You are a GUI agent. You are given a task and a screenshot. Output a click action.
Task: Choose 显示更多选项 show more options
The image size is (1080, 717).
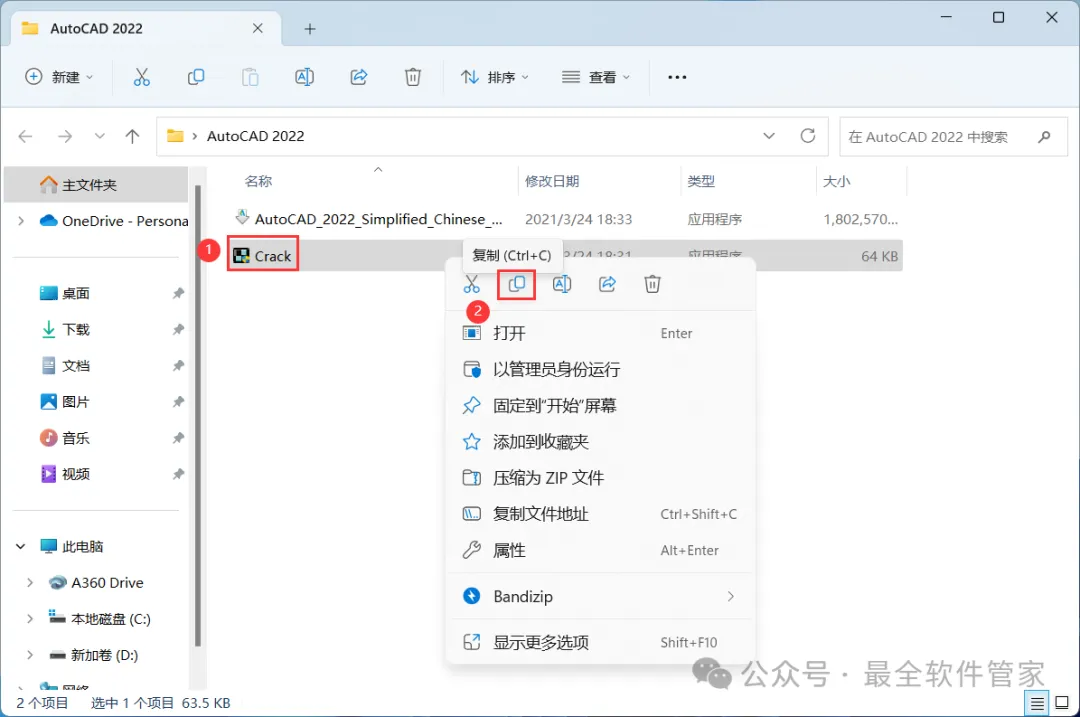(601, 643)
